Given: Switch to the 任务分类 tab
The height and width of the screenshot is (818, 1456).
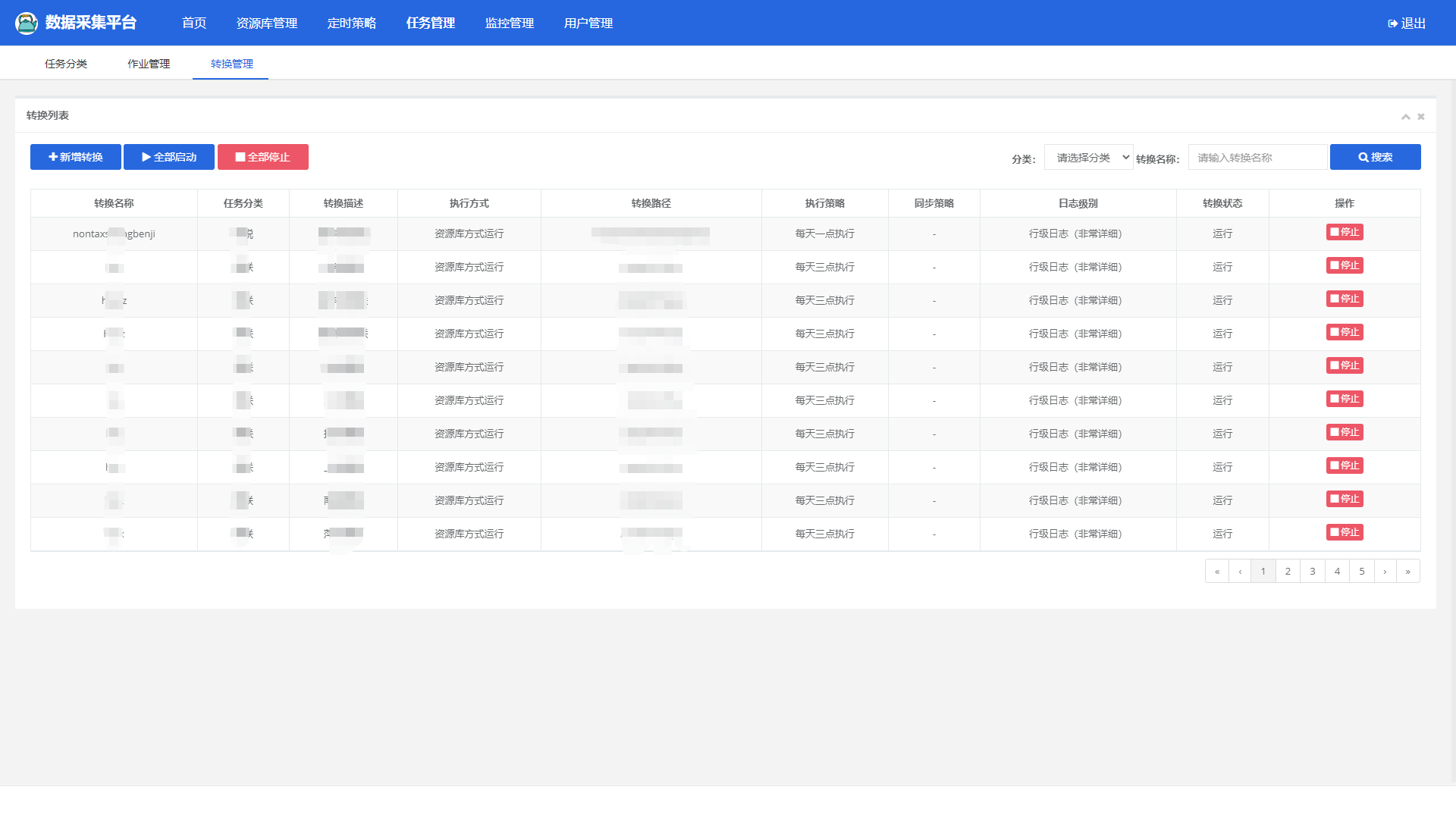Looking at the screenshot, I should tap(66, 64).
